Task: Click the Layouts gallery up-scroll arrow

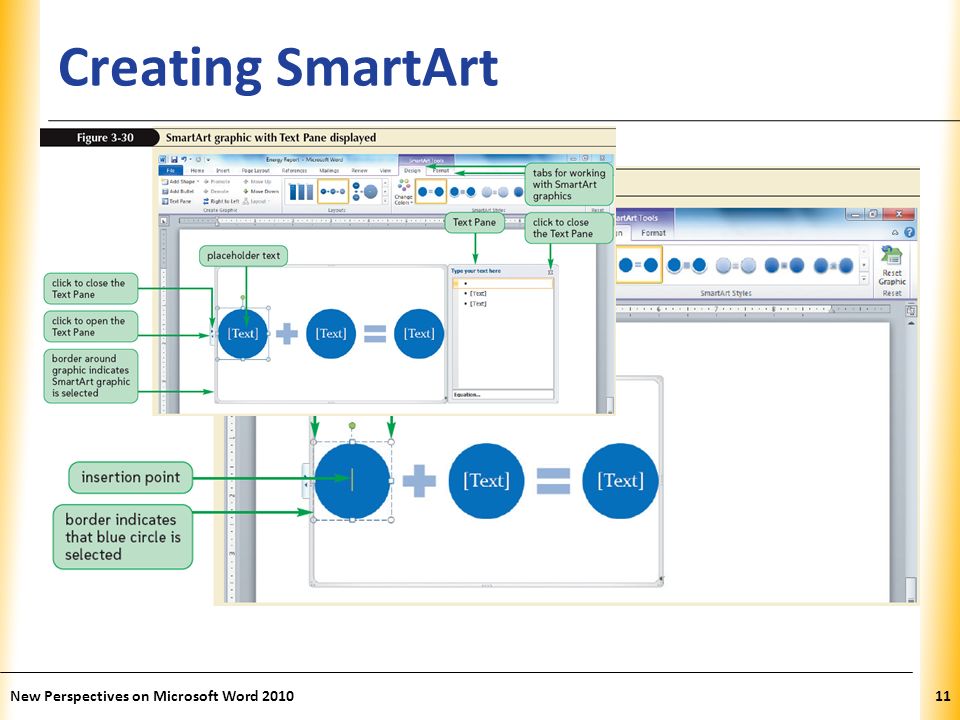Action: point(385,182)
